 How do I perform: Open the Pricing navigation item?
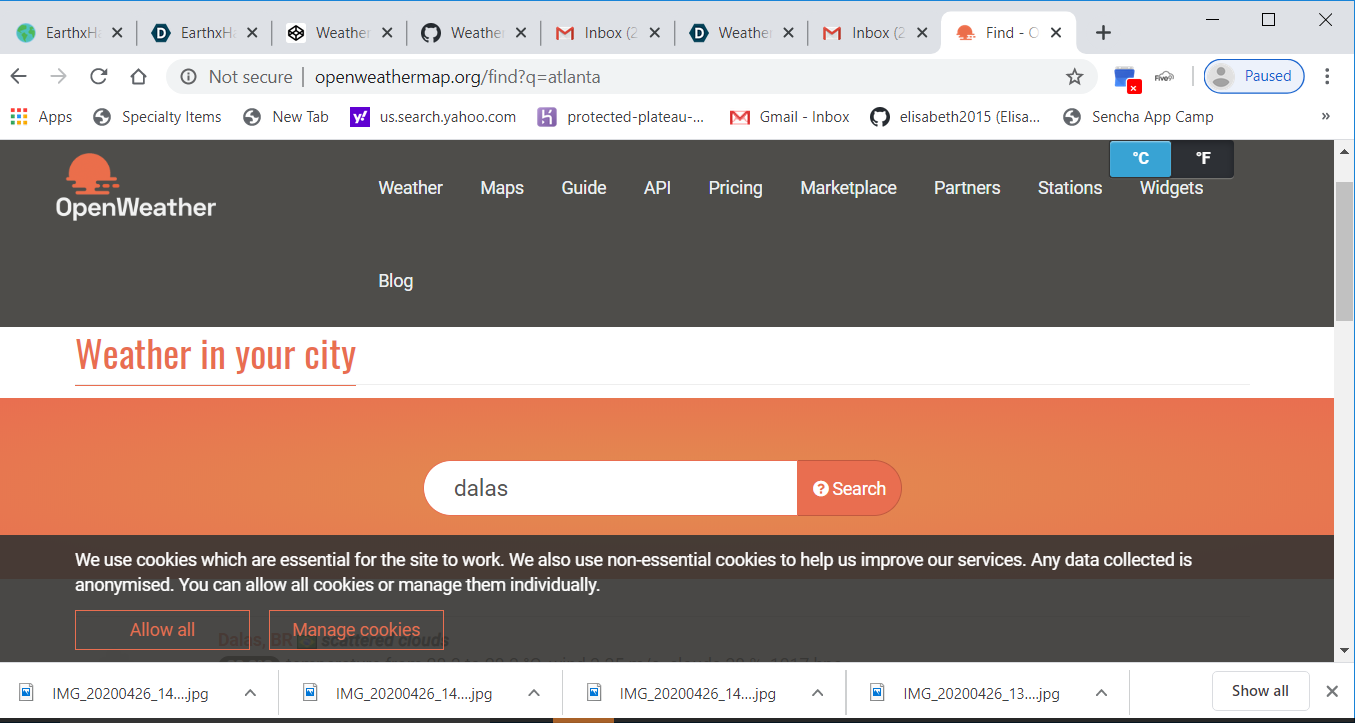pos(735,188)
